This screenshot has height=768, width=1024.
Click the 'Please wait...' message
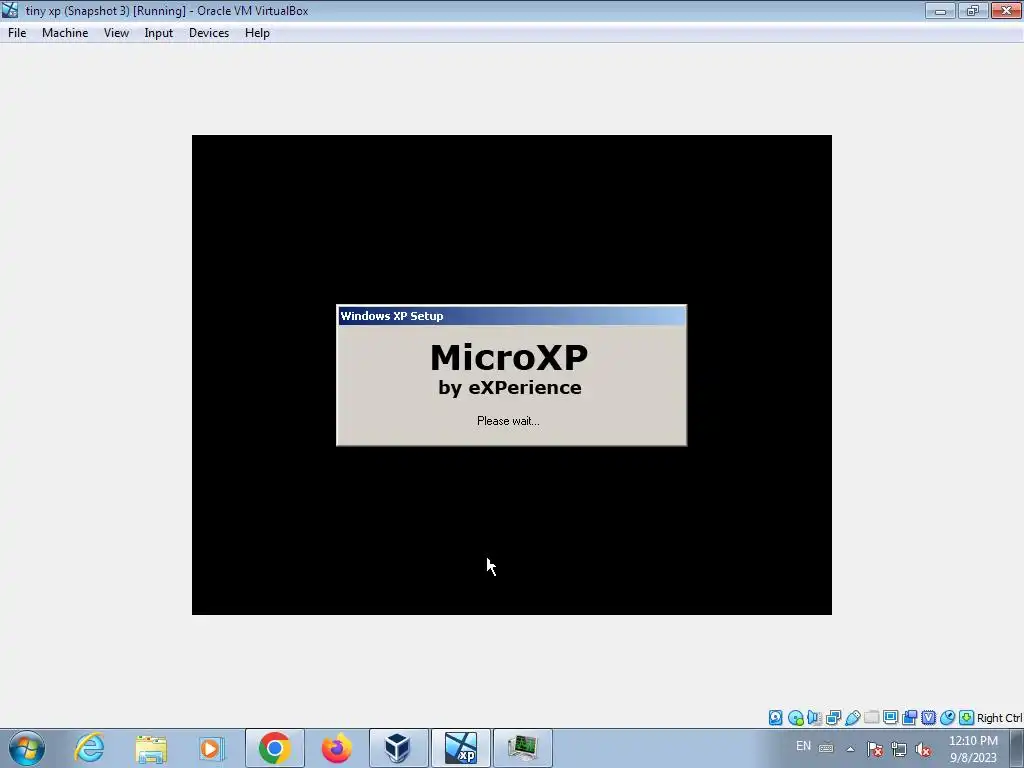[508, 421]
